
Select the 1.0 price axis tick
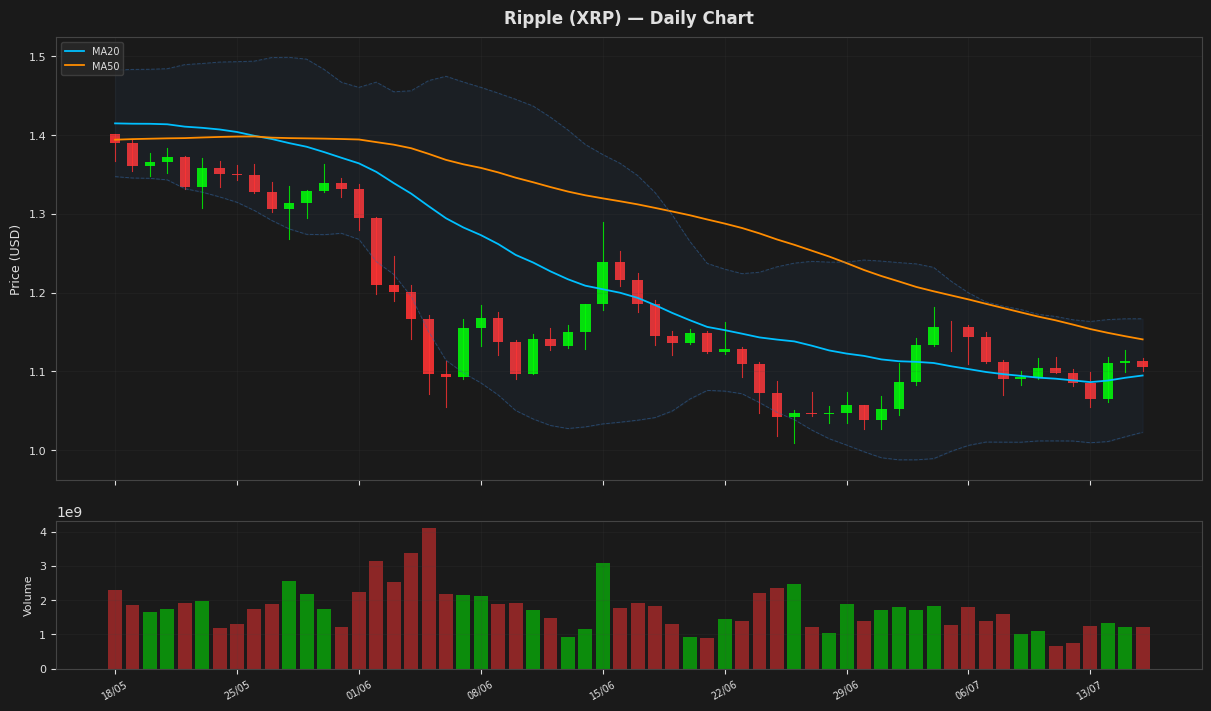click(36, 451)
